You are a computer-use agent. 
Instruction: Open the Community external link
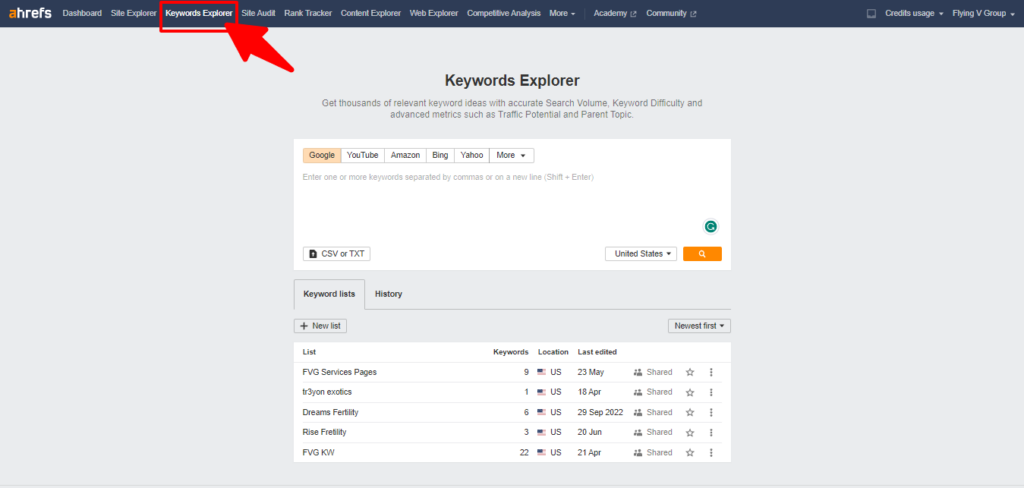[671, 13]
